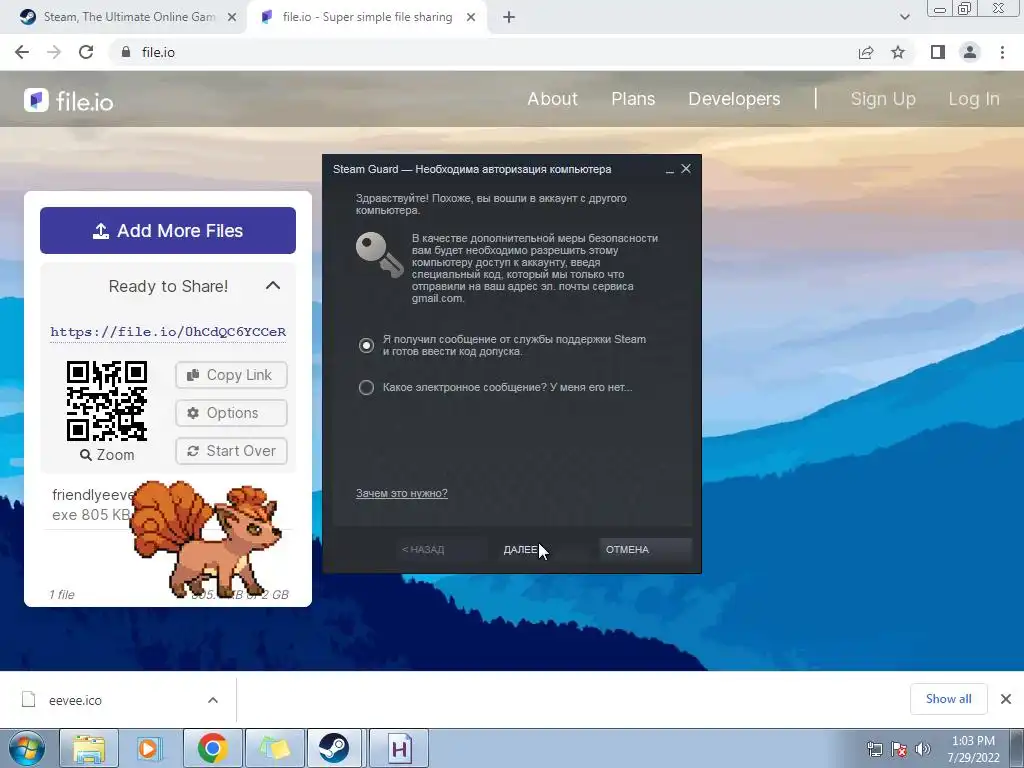Viewport: 1024px width, 768px height.
Task: Open the About page
Action: pyautogui.click(x=552, y=99)
